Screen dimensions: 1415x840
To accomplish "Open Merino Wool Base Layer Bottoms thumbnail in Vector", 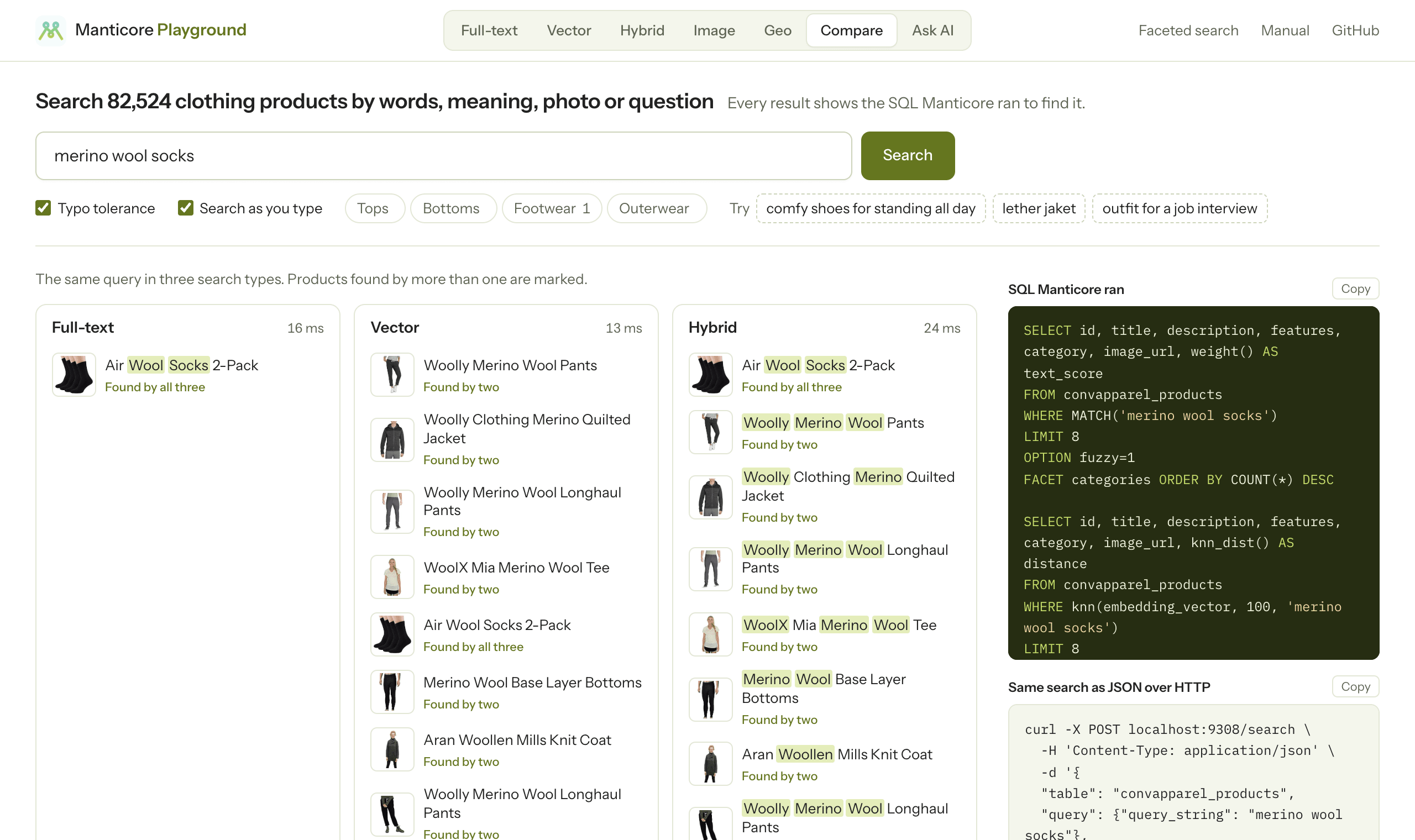I will 392,692.
